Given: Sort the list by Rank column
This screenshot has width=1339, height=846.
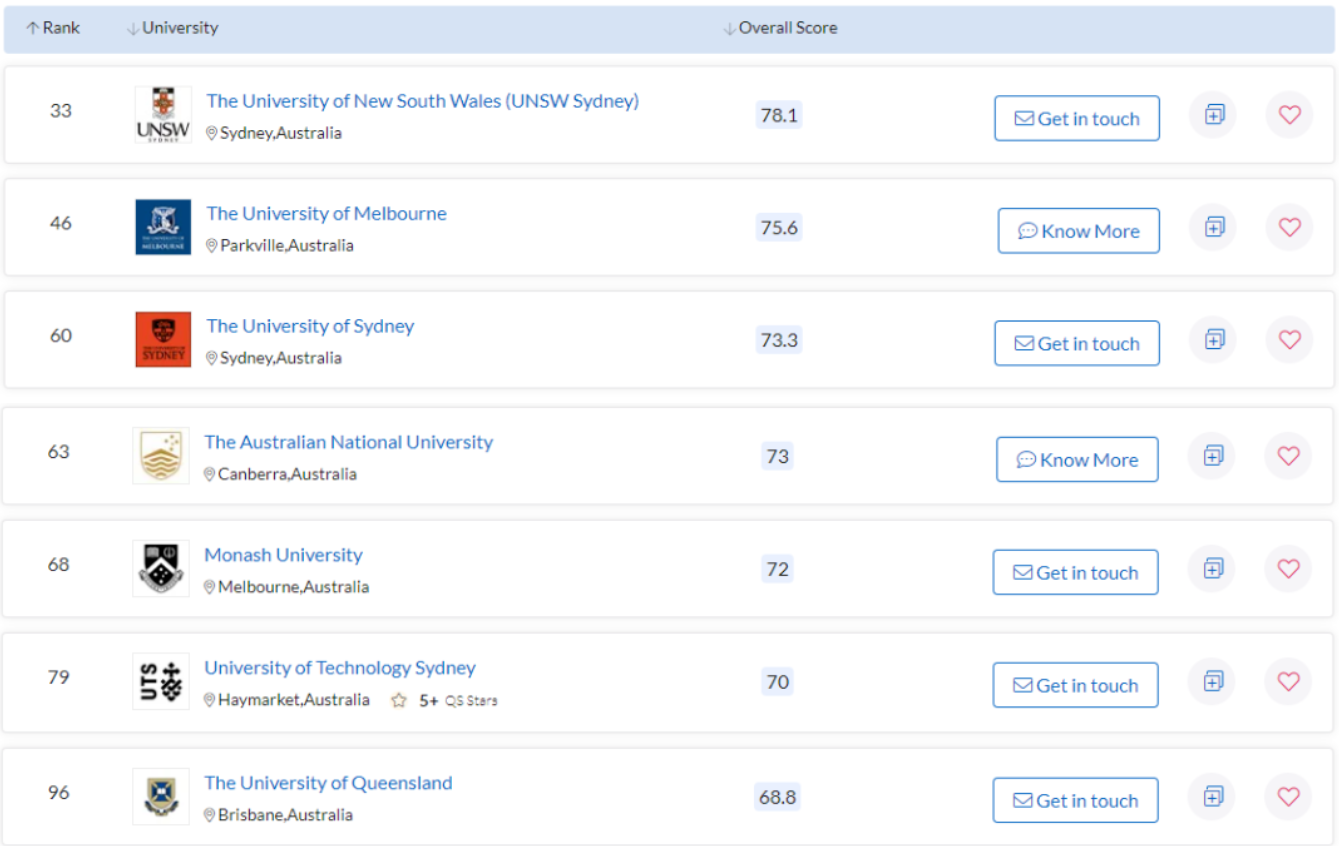Looking at the screenshot, I should click(x=53, y=28).
